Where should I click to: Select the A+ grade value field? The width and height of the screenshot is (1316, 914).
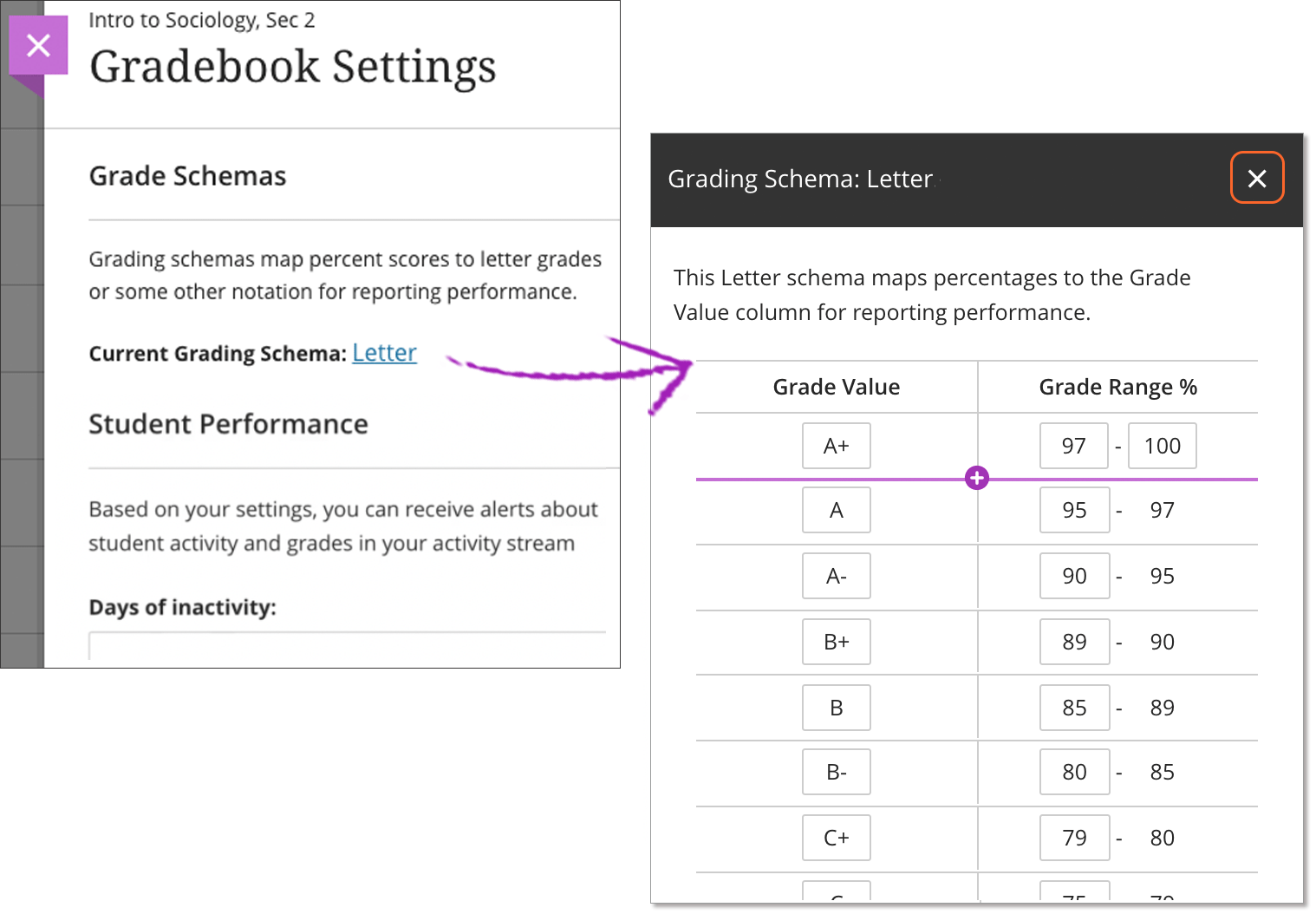click(x=836, y=446)
